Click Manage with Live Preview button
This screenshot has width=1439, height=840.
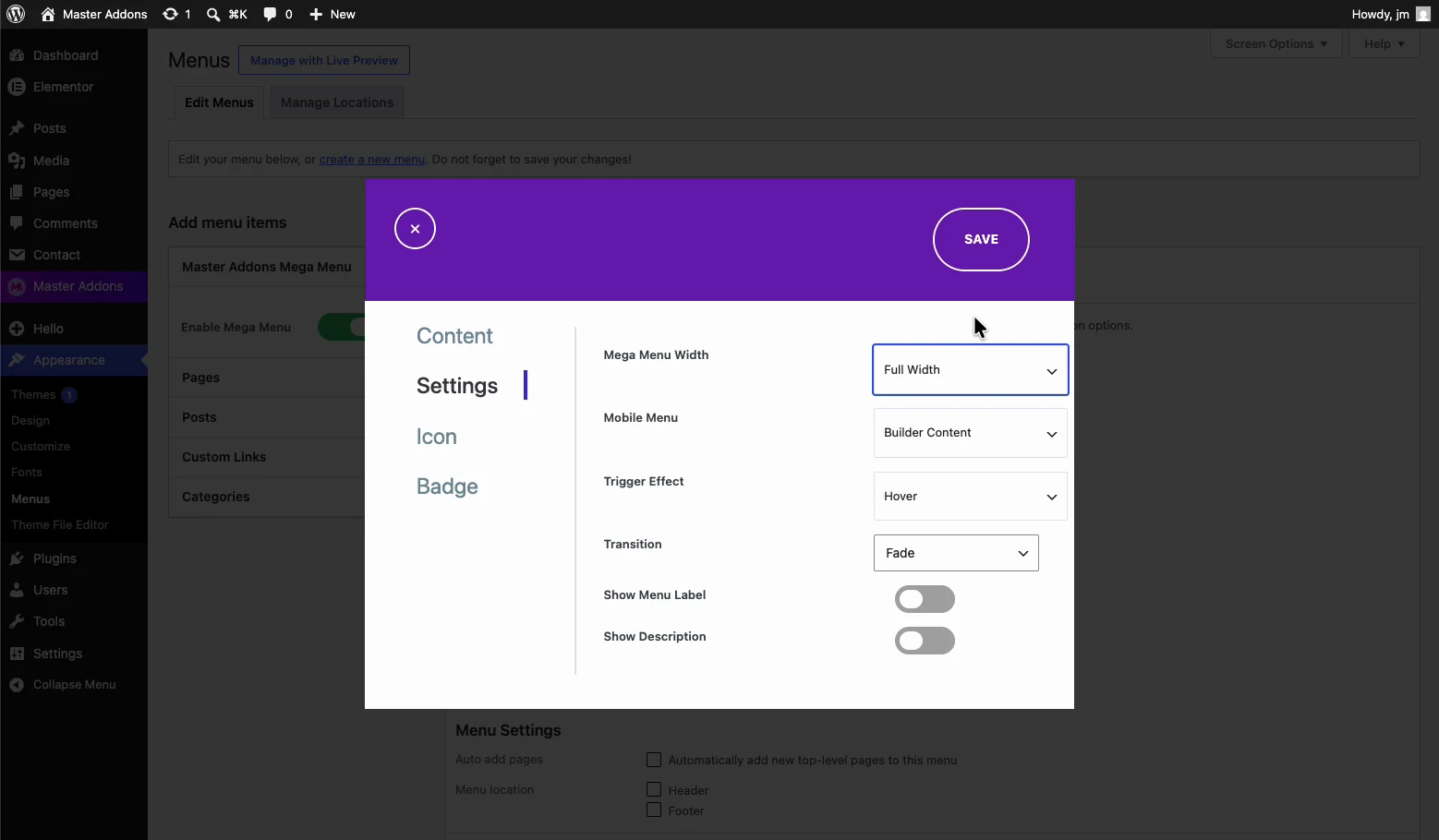point(324,60)
